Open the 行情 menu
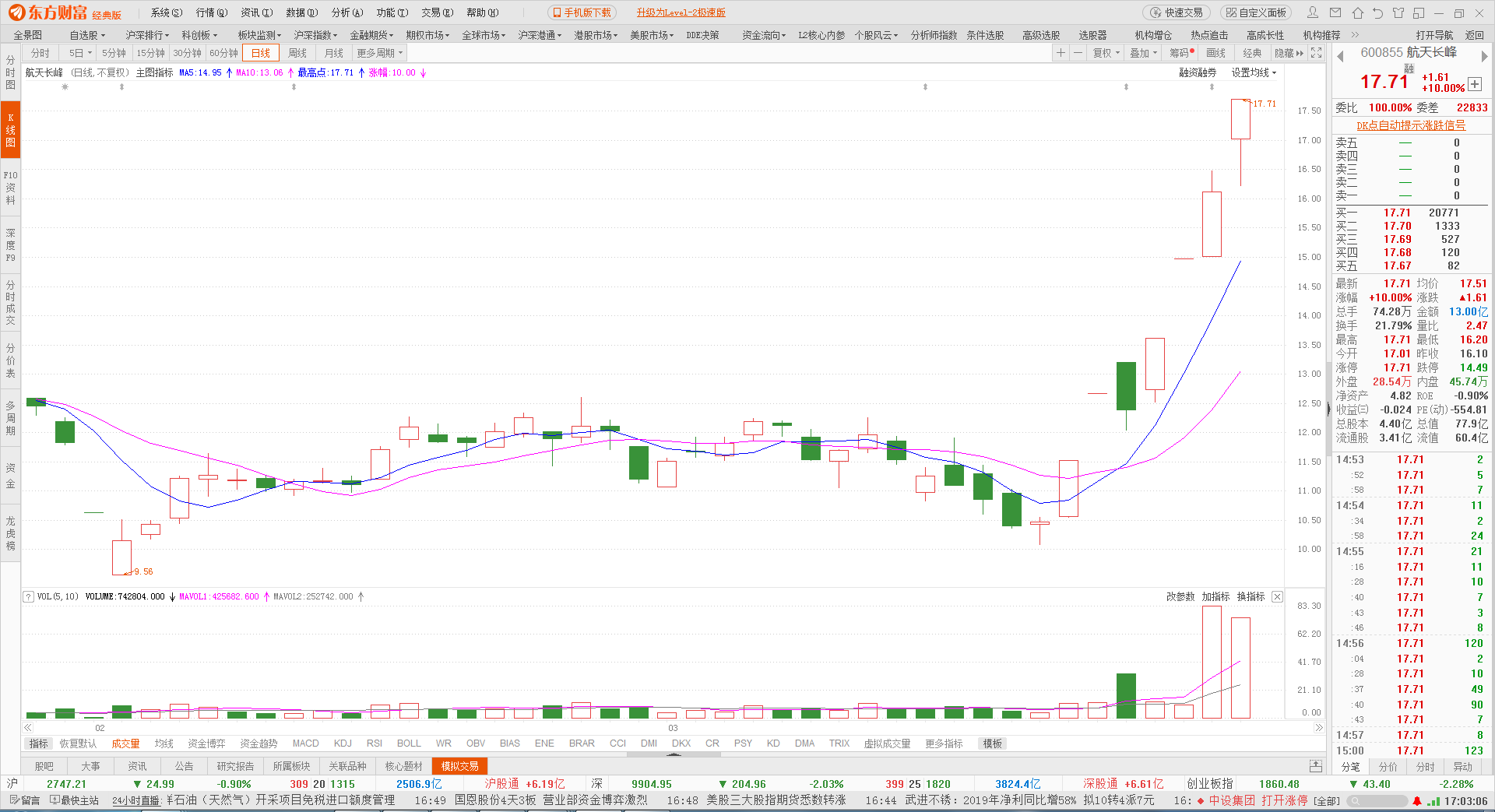Screen dimensions: 1495x812 pyautogui.click(x=211, y=12)
